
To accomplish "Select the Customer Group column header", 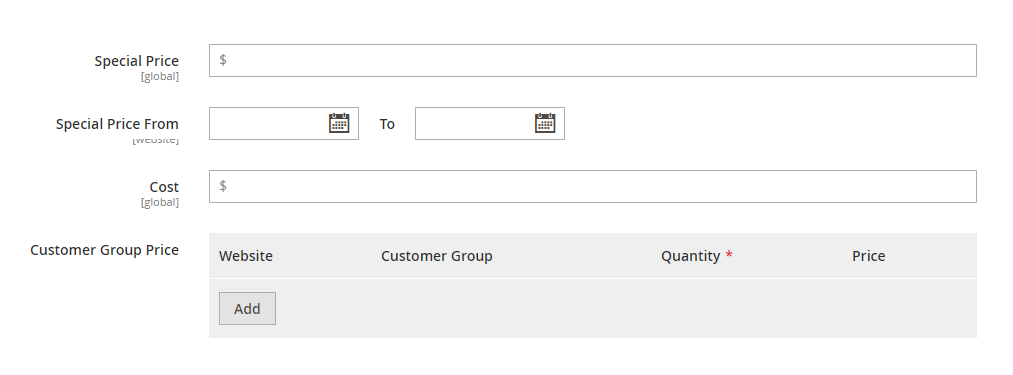I will [x=437, y=256].
